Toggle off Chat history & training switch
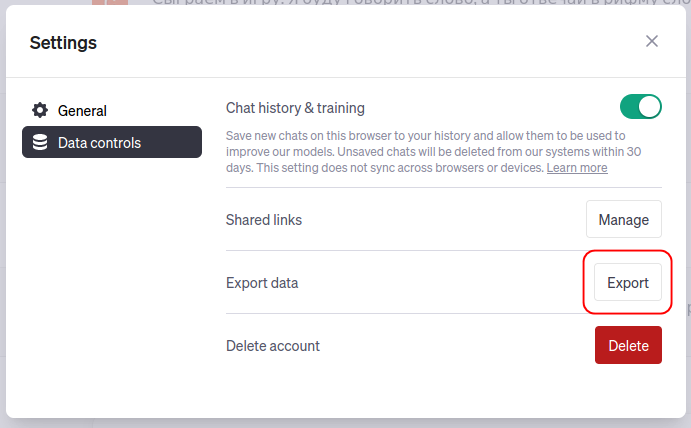 [x=640, y=107]
